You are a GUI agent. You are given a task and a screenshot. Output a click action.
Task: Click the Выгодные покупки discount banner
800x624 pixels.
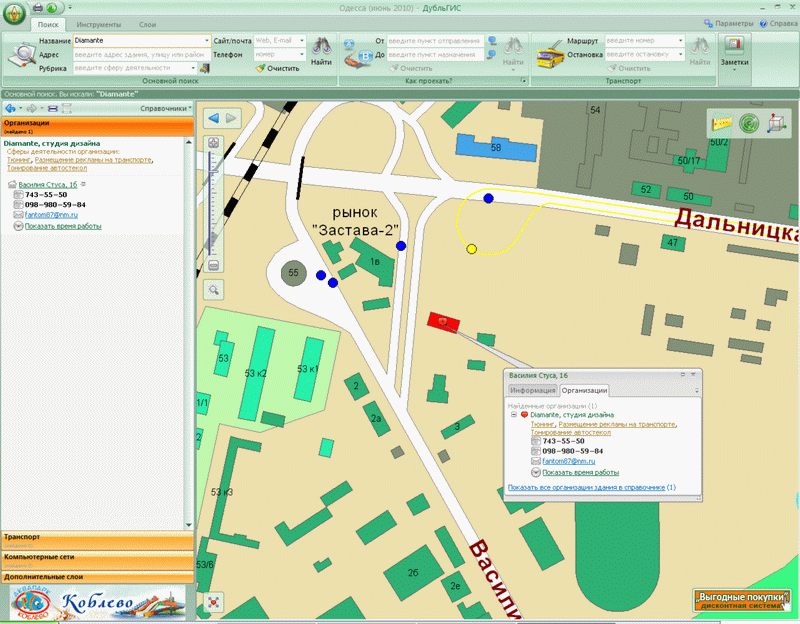(x=742, y=600)
